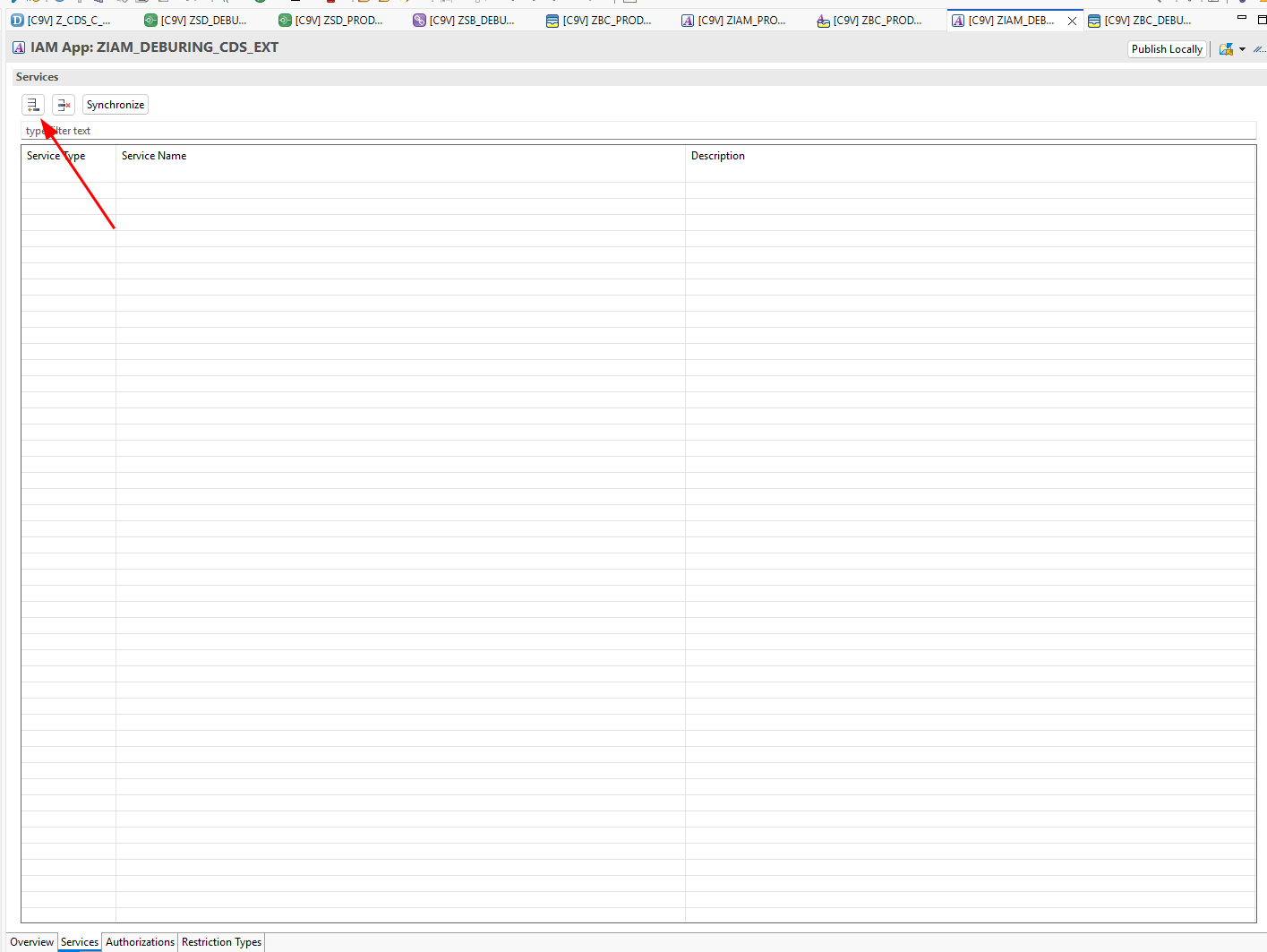
Task: Open the Authorizations bottom tab
Action: (140, 942)
